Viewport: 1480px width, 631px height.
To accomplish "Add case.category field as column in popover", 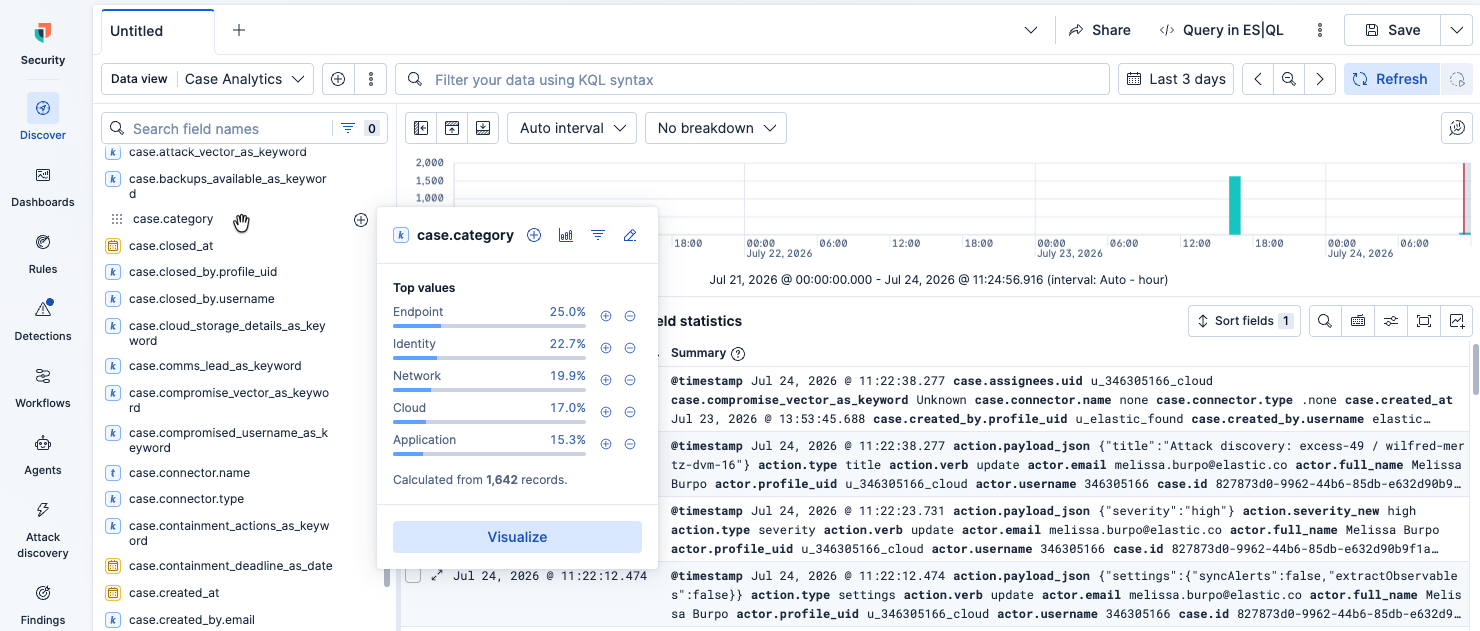I will 534,235.
